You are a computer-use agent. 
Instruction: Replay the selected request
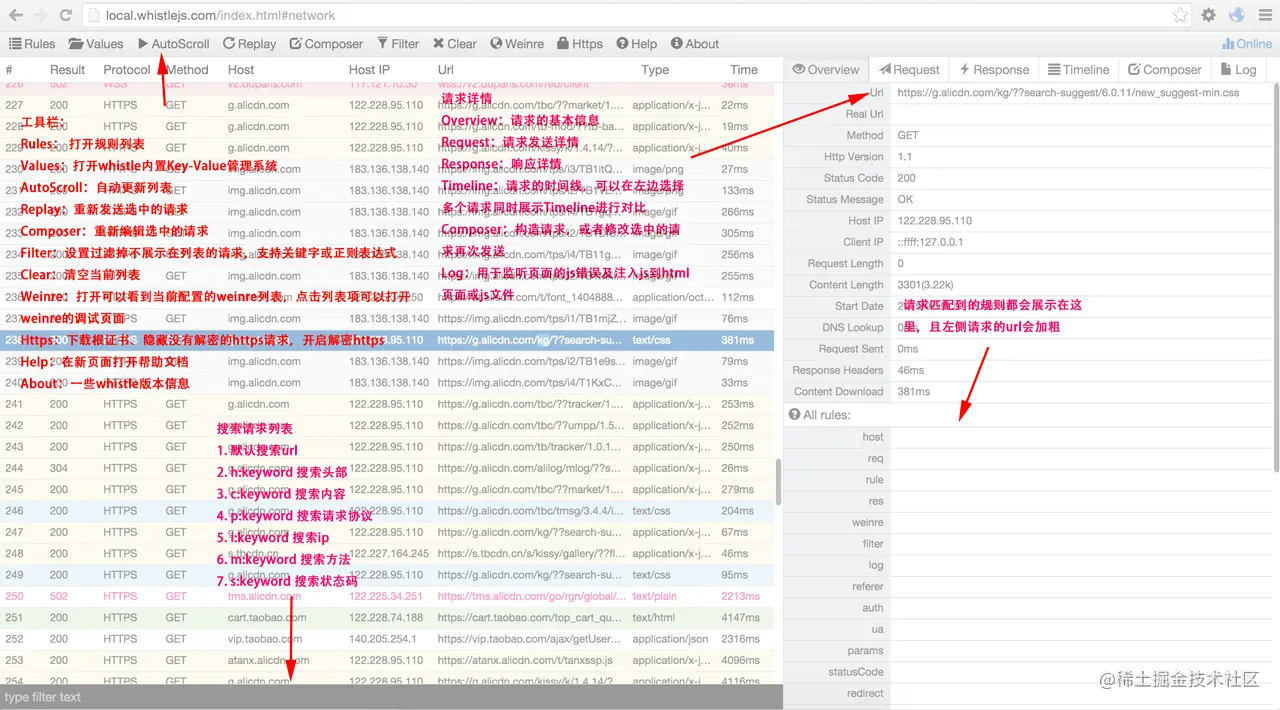249,44
